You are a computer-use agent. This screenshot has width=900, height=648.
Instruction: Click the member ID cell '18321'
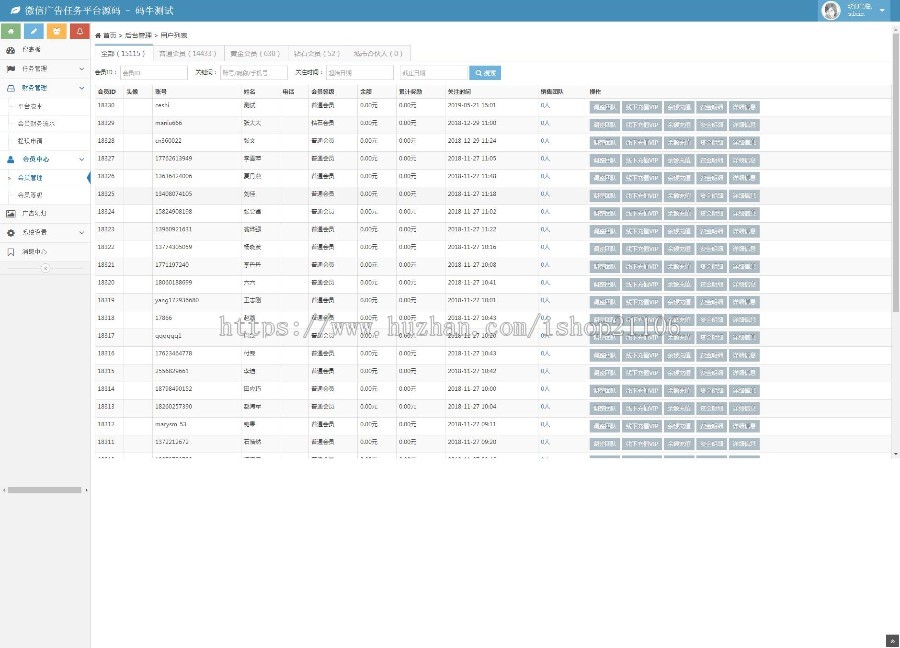point(106,265)
